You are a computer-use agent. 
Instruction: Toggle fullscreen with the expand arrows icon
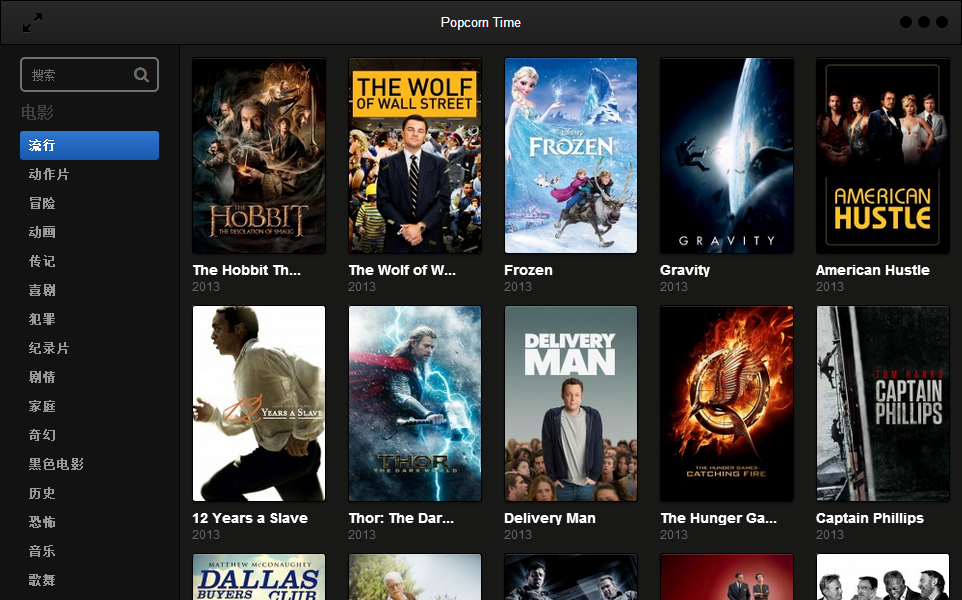33,23
